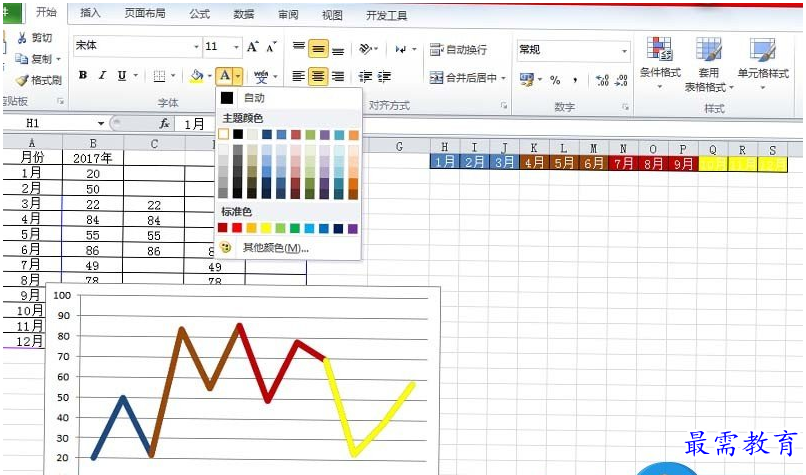
Task: Select the Format Painter (格式刷) brush
Action: (22, 80)
